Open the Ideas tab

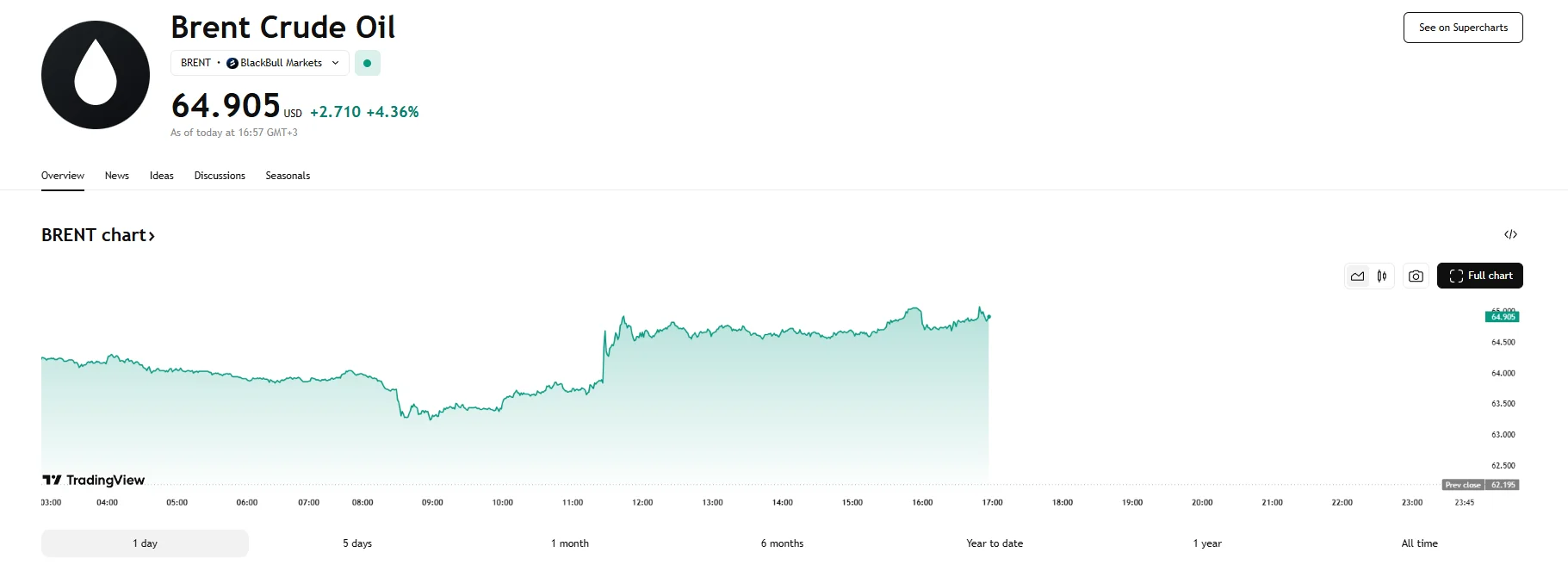[x=162, y=176]
